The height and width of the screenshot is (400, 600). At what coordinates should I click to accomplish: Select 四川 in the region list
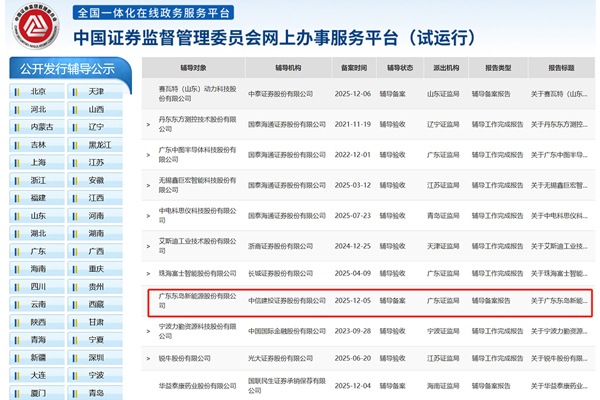[x=38, y=287]
